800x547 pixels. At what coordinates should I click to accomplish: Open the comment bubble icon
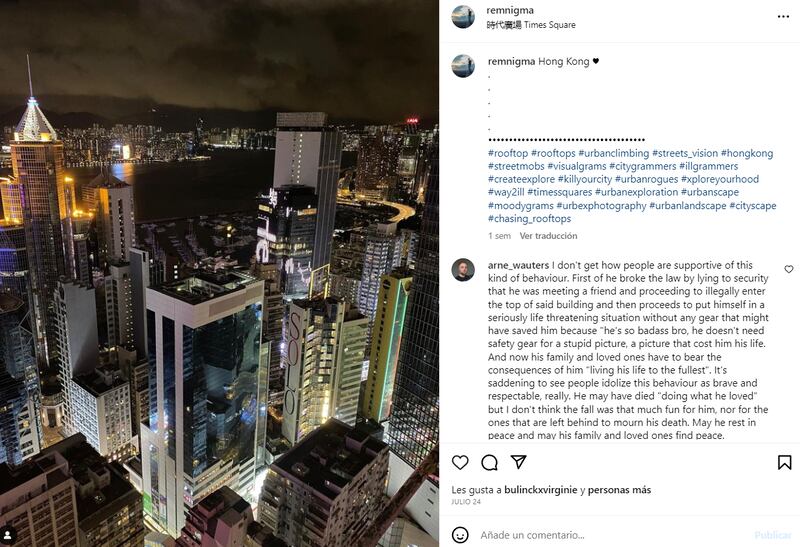(x=489, y=462)
